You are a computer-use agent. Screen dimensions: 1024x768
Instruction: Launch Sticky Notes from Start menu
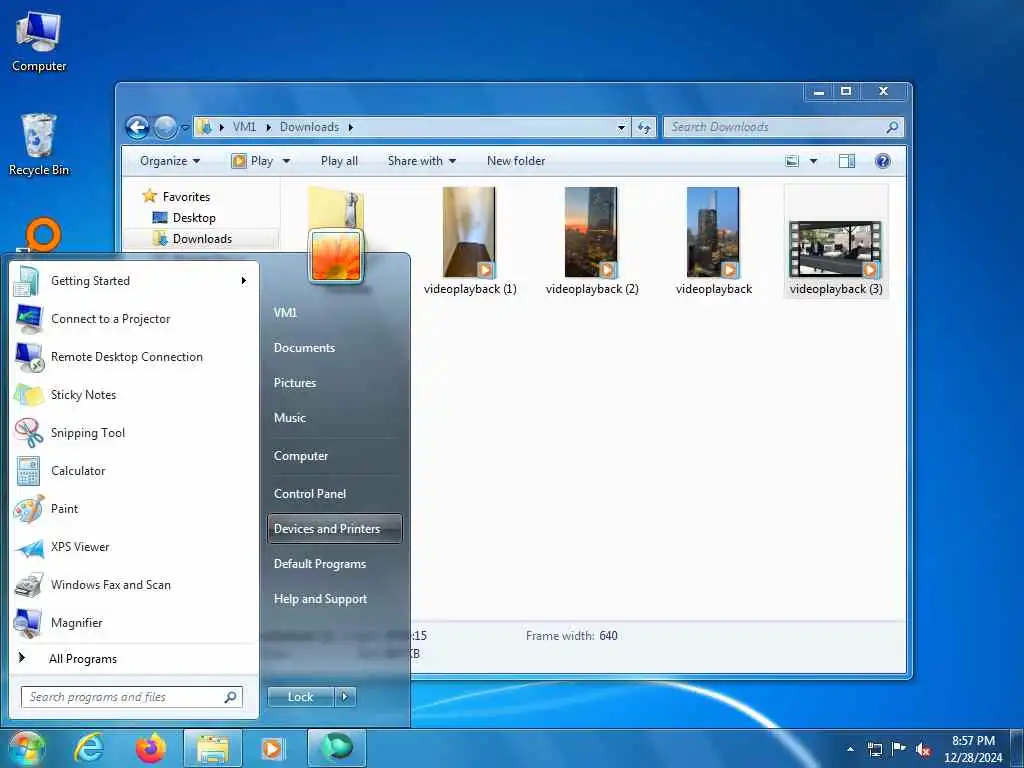click(133, 394)
